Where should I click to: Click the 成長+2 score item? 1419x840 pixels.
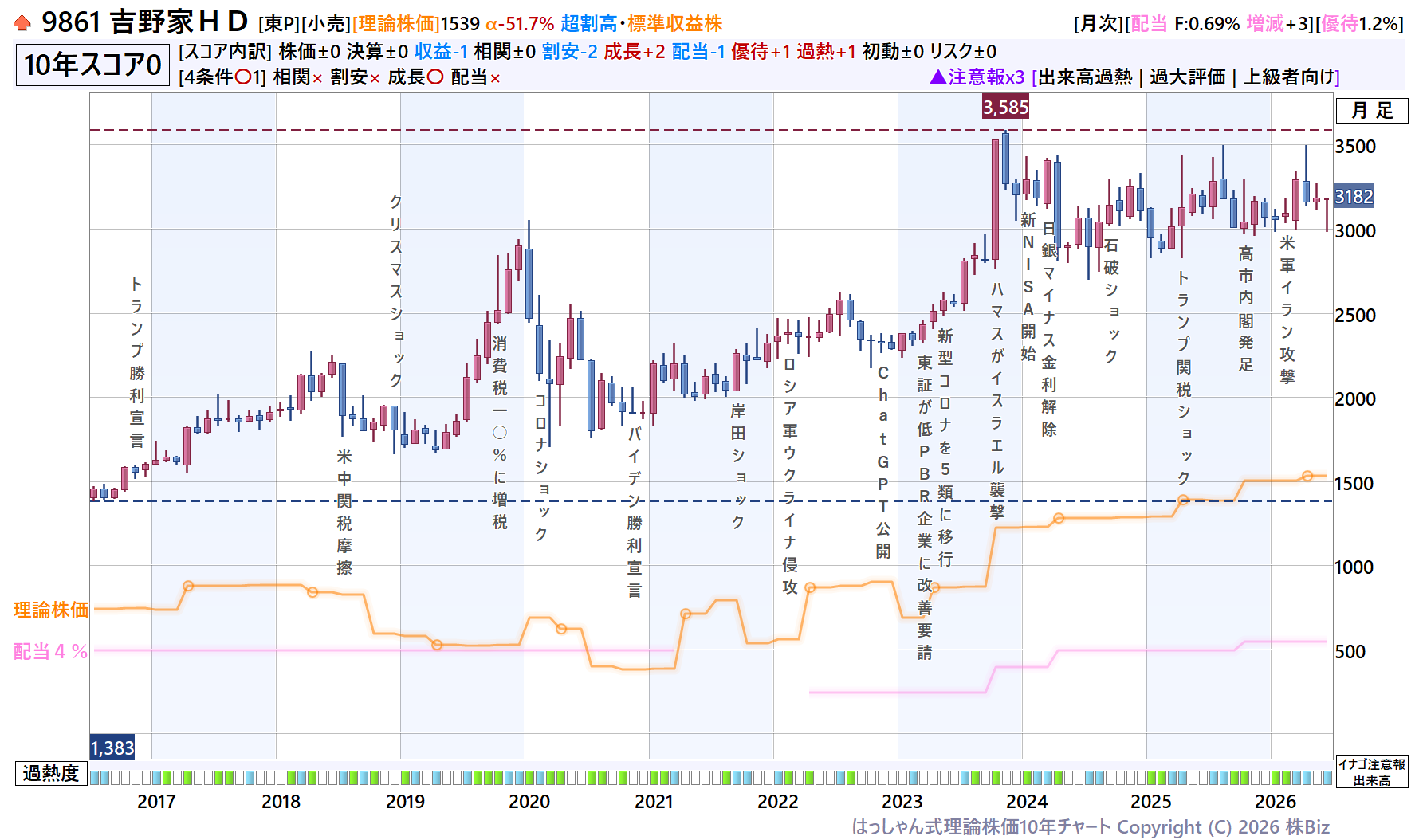tap(635, 52)
